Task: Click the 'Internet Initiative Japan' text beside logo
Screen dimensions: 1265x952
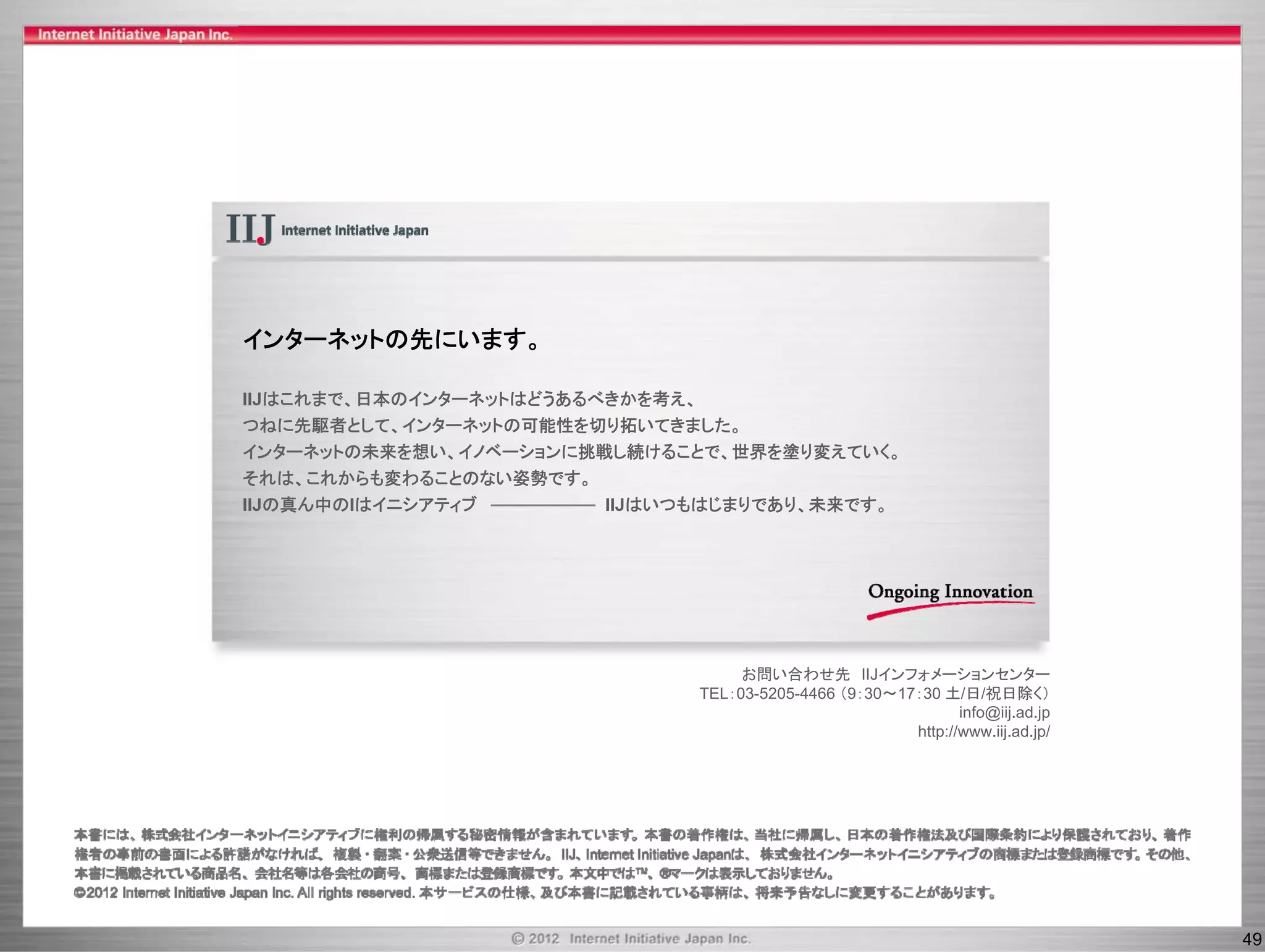Action: pos(355,230)
